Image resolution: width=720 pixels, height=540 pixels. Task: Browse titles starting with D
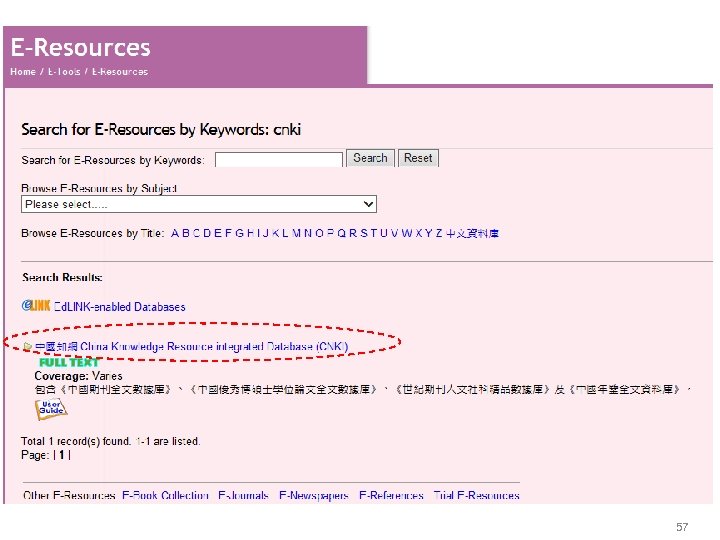(x=207, y=233)
